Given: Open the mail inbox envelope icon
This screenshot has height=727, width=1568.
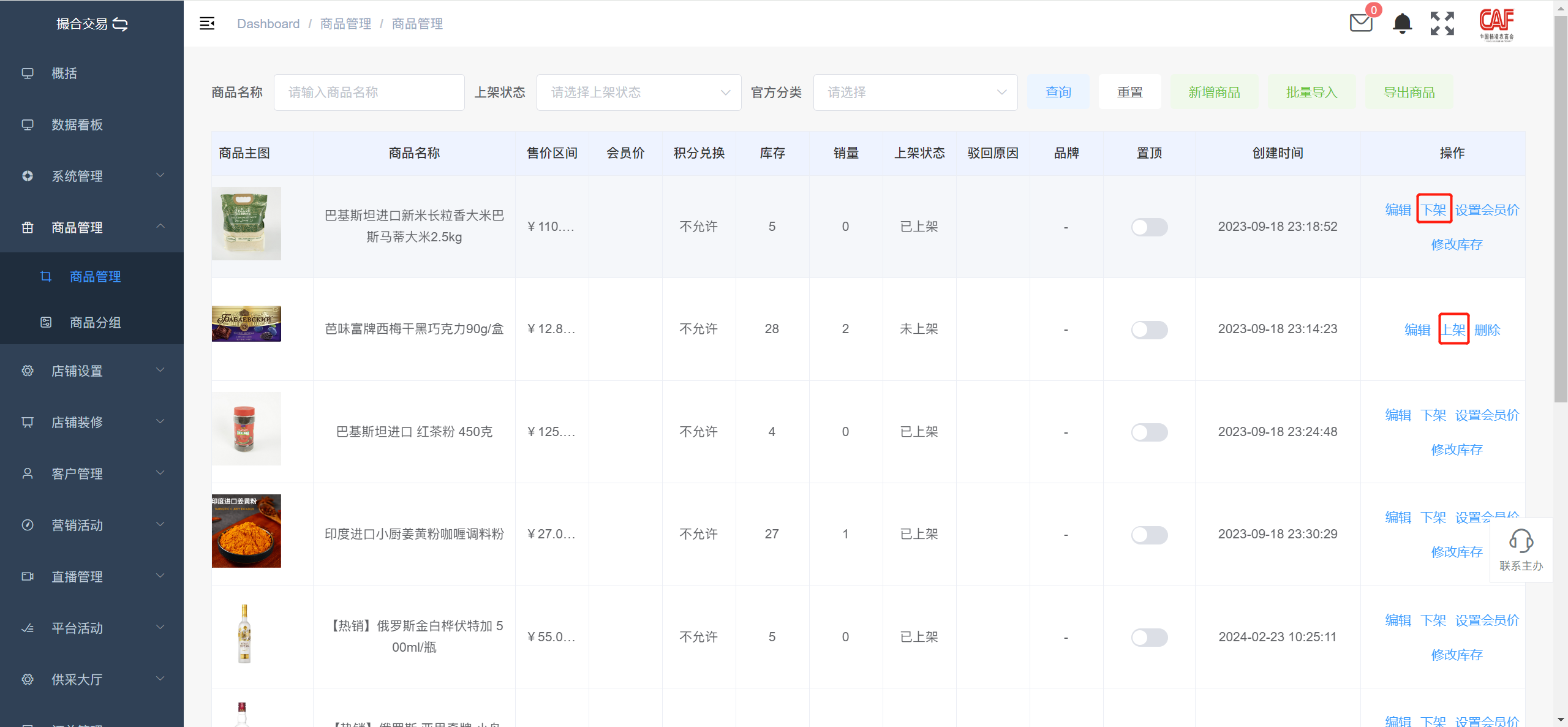Looking at the screenshot, I should [x=1361, y=23].
